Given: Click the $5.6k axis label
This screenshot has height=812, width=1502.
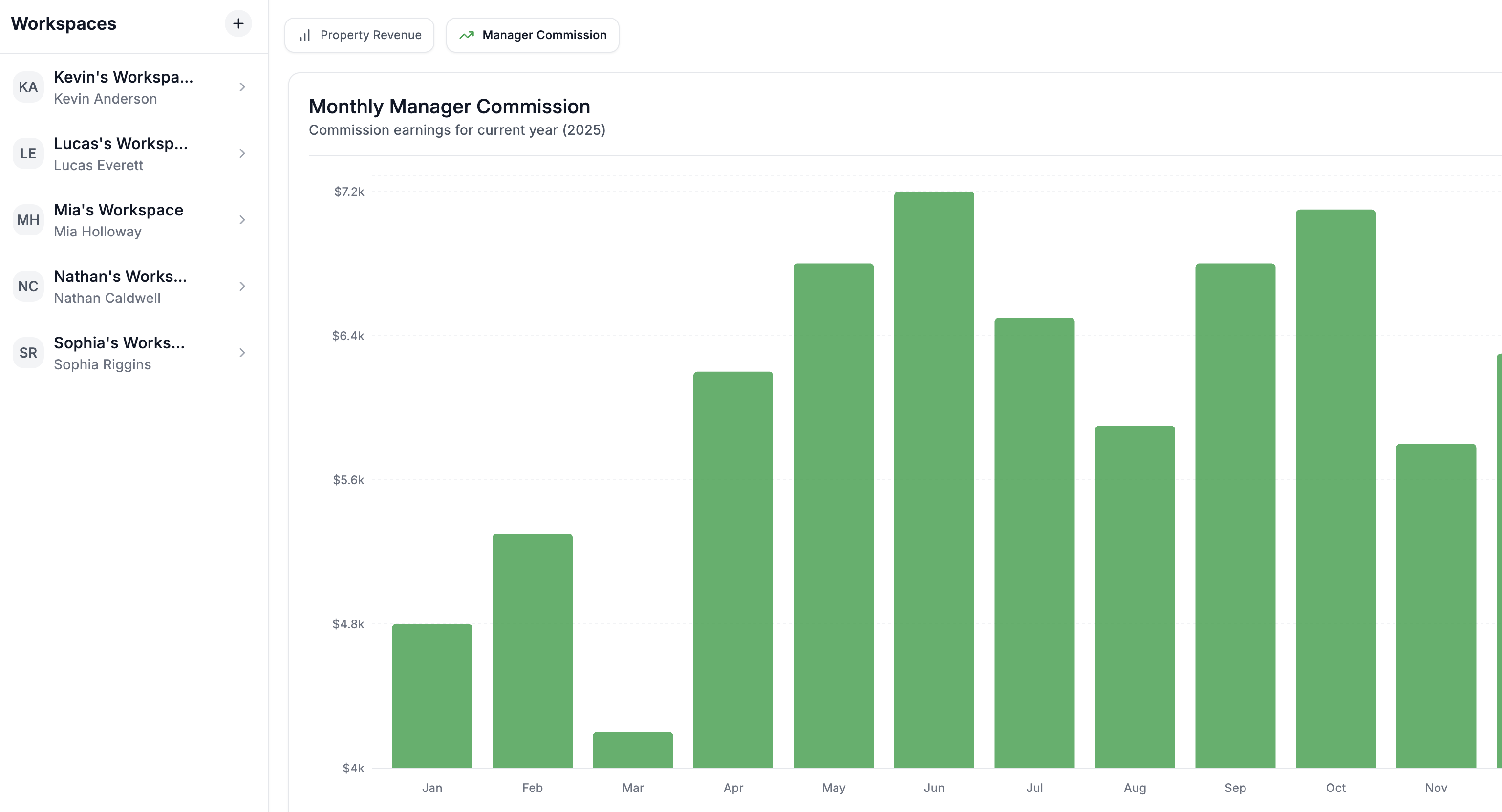Looking at the screenshot, I should pos(348,480).
